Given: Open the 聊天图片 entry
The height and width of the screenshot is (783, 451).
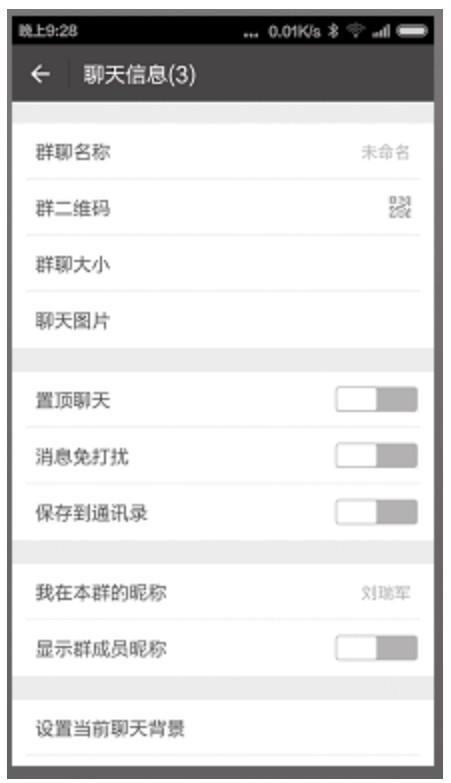Looking at the screenshot, I should click(x=223, y=320).
